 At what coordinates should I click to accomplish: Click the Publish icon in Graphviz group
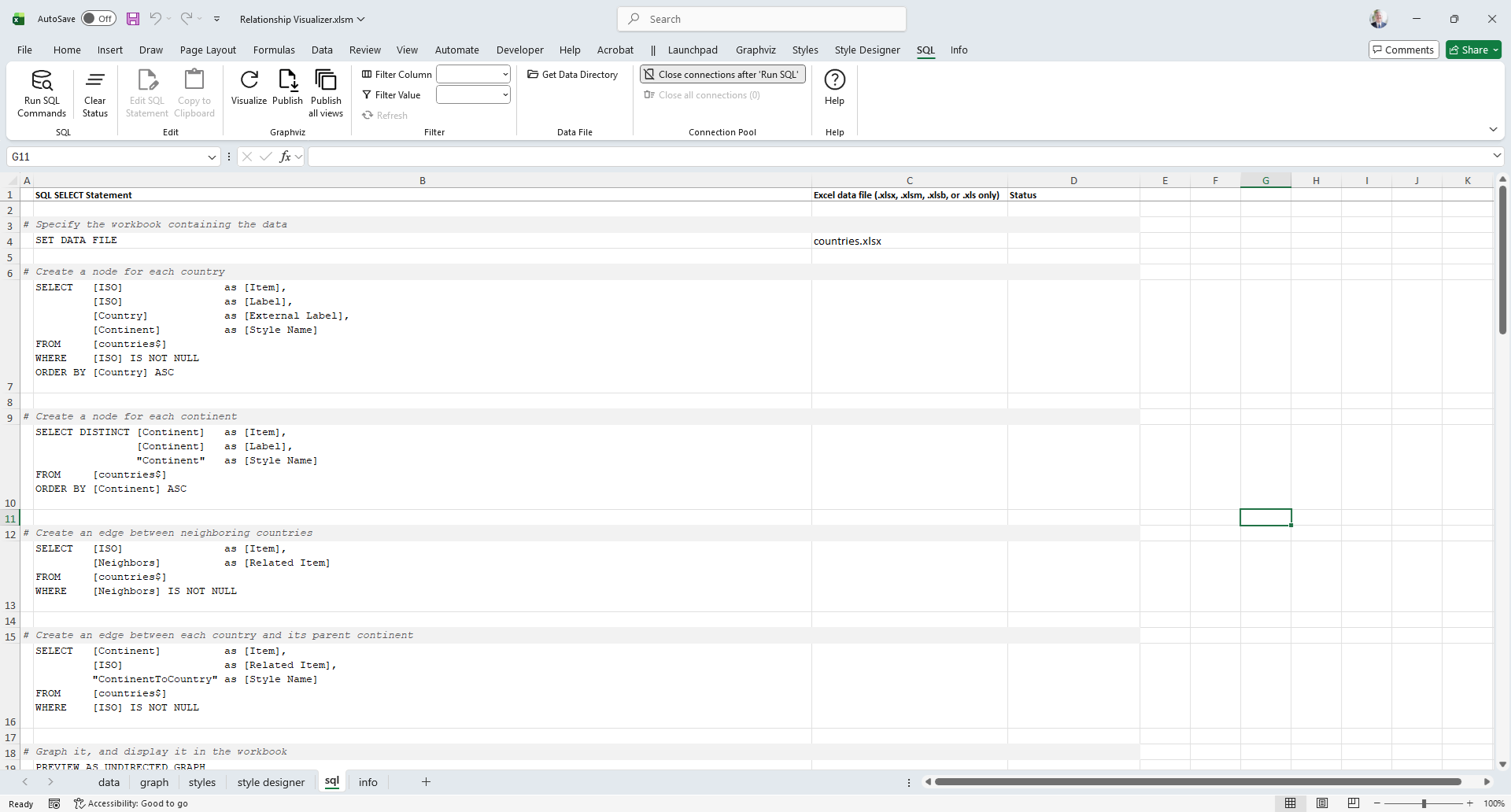click(287, 81)
